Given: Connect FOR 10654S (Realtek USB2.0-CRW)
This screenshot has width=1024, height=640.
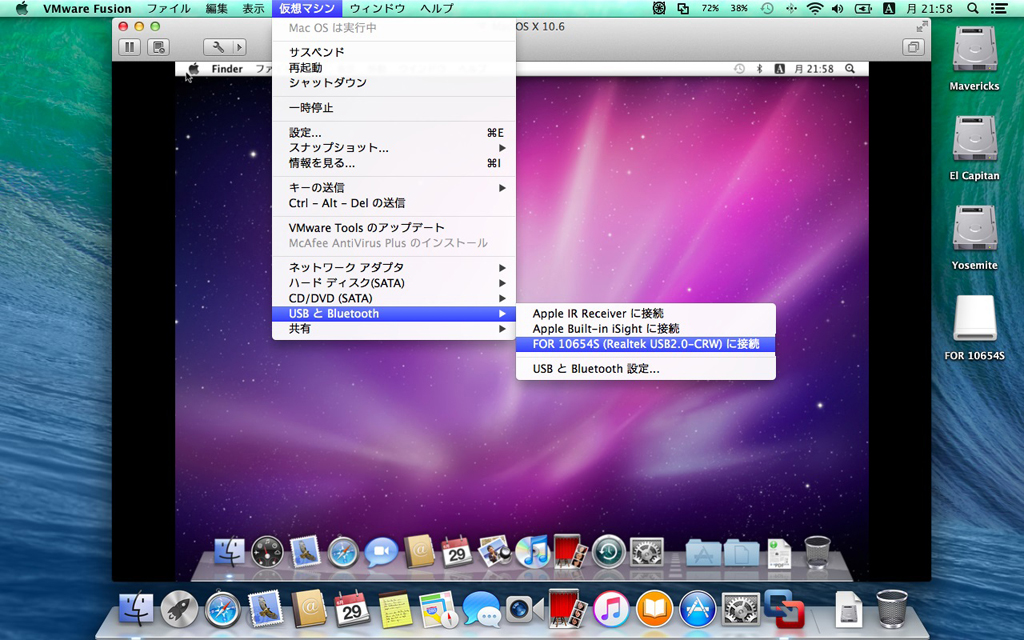Looking at the screenshot, I should 646,344.
